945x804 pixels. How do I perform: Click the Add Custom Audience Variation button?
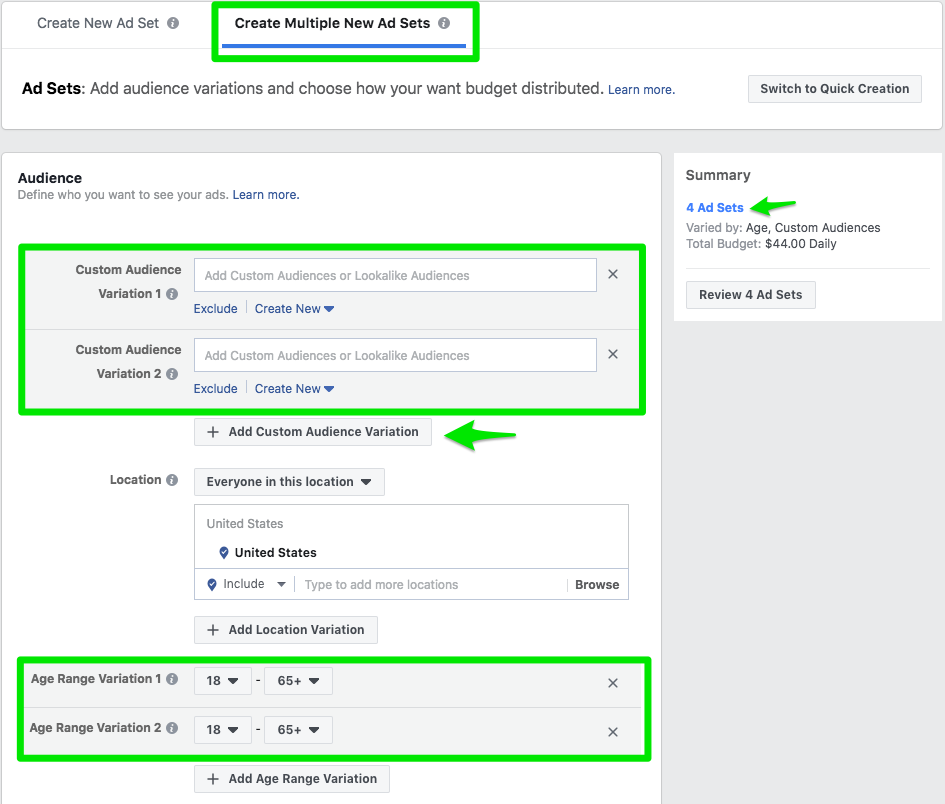click(312, 431)
